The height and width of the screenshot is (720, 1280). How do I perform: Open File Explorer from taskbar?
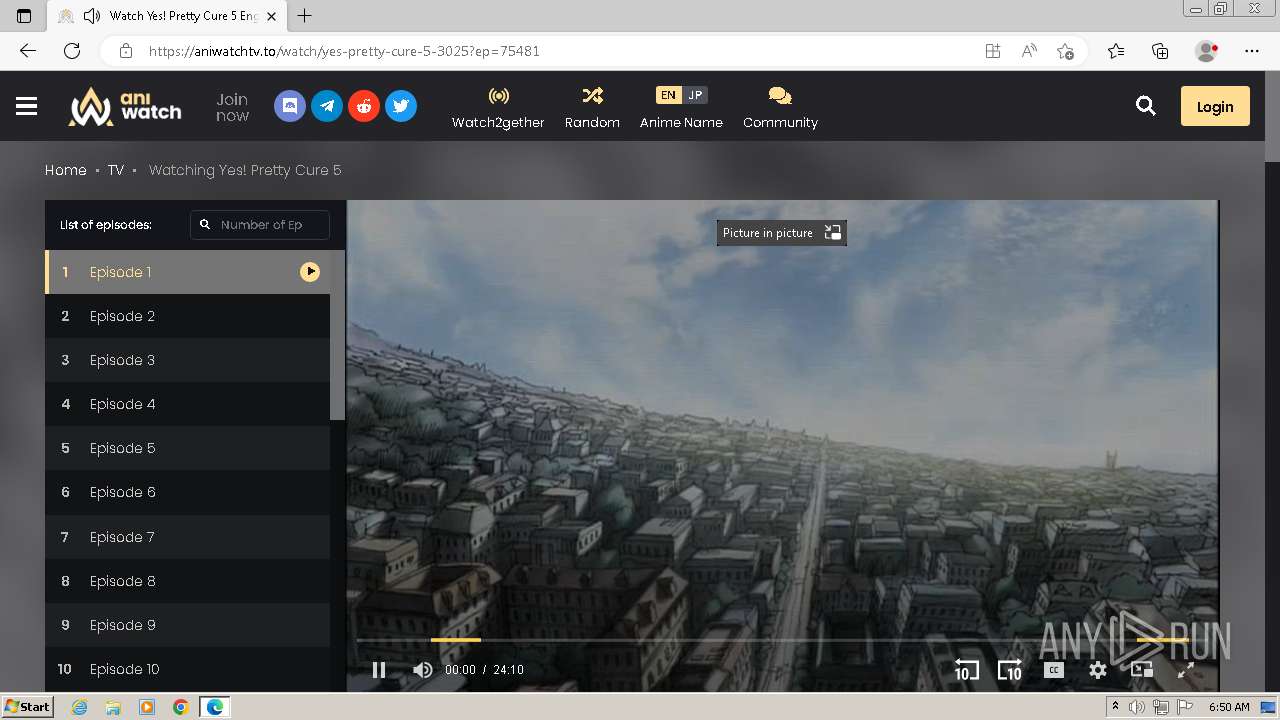[113, 707]
